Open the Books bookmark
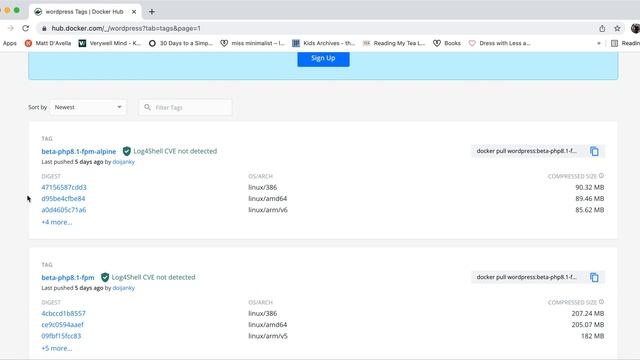Screen dimensions: 640x360 coord(447,43)
